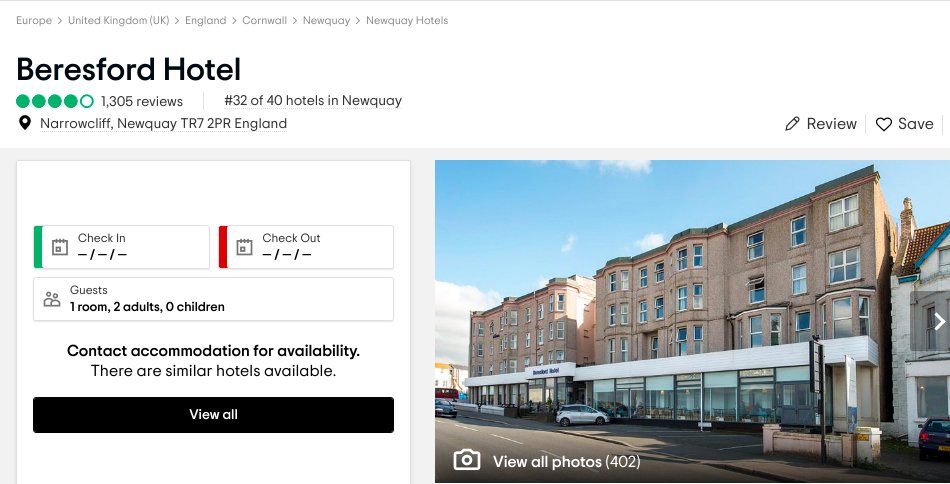The width and height of the screenshot is (950, 484).
Task: Open View all photos (402)
Action: [x=566, y=462]
